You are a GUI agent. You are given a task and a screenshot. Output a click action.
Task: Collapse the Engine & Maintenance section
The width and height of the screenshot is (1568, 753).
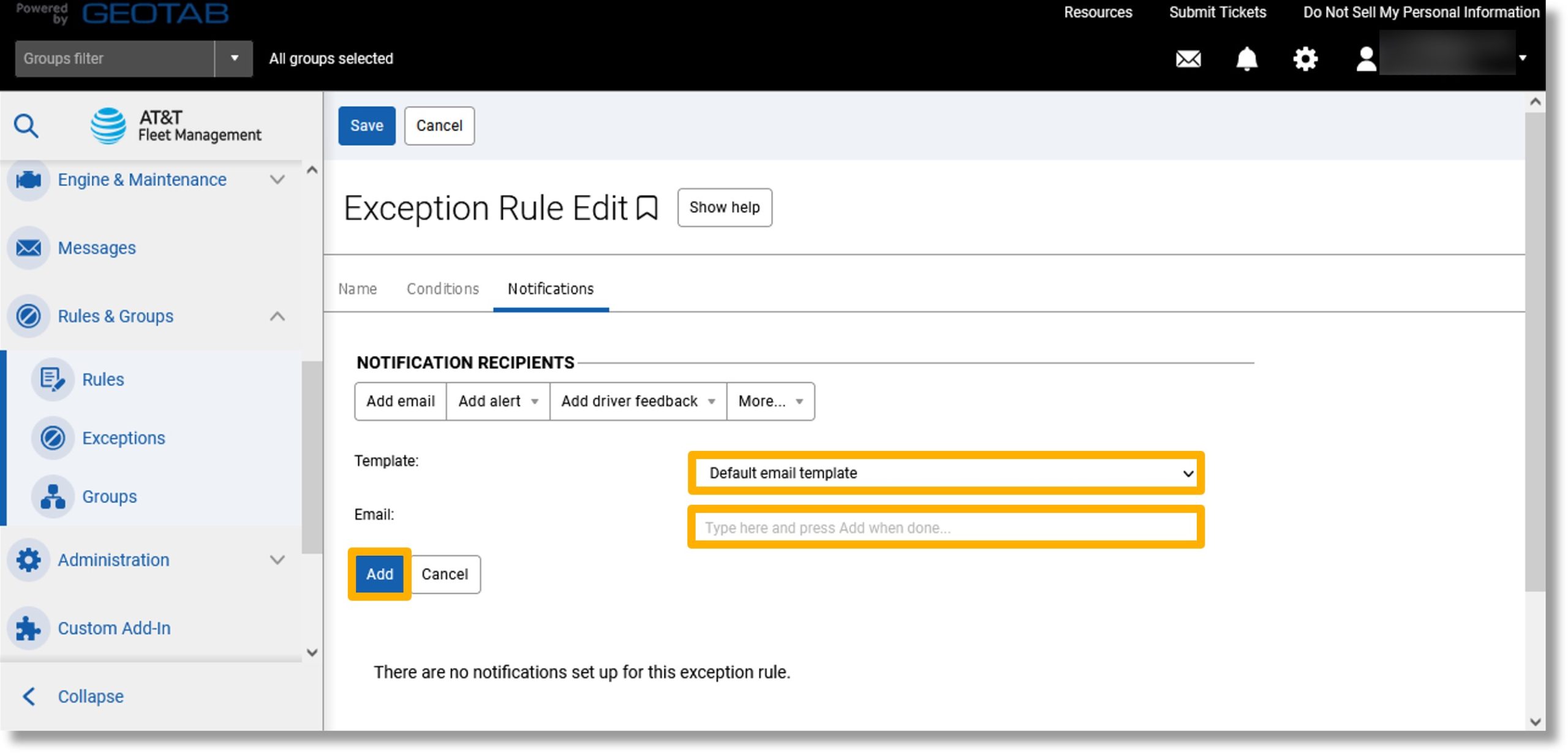[278, 180]
